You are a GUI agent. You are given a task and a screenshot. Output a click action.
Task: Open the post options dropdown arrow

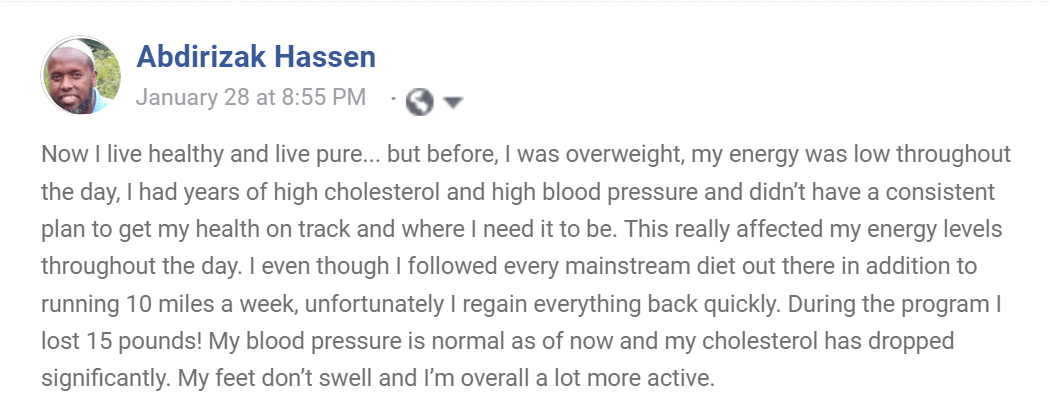[453, 102]
